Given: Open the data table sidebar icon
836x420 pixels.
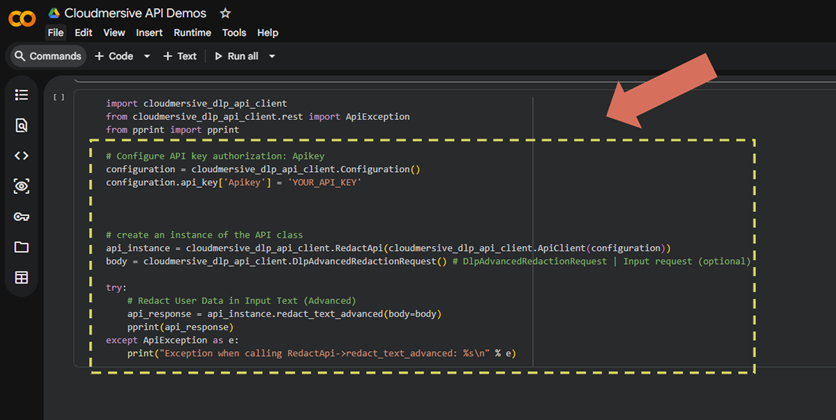Looking at the screenshot, I should coord(21,277).
